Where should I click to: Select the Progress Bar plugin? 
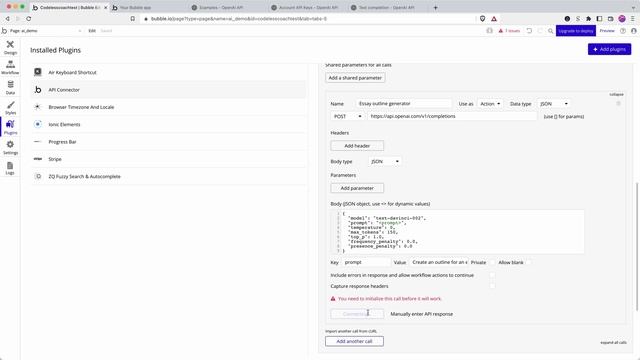[x=169, y=142]
